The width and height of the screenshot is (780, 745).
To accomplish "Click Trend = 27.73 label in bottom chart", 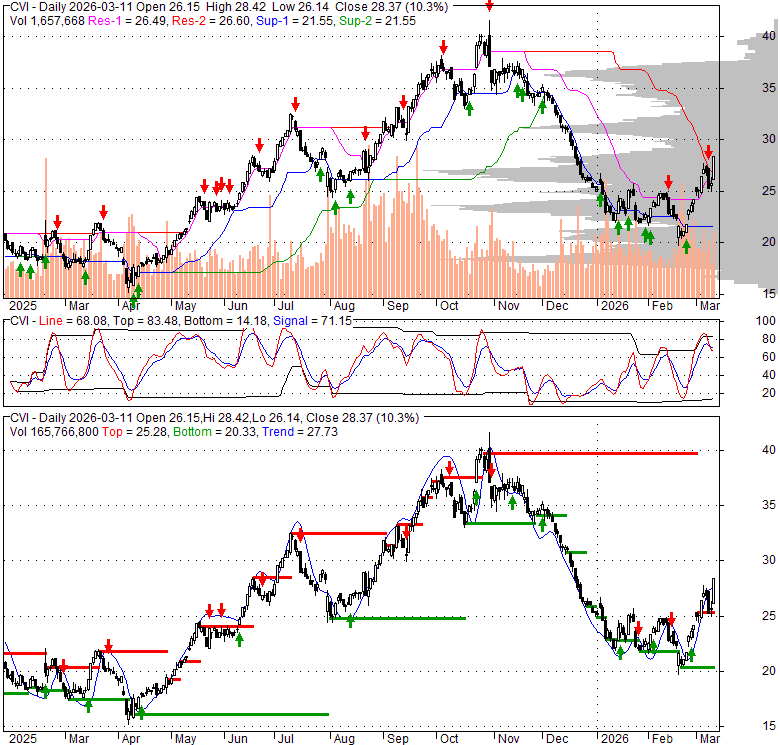I will 300,432.
